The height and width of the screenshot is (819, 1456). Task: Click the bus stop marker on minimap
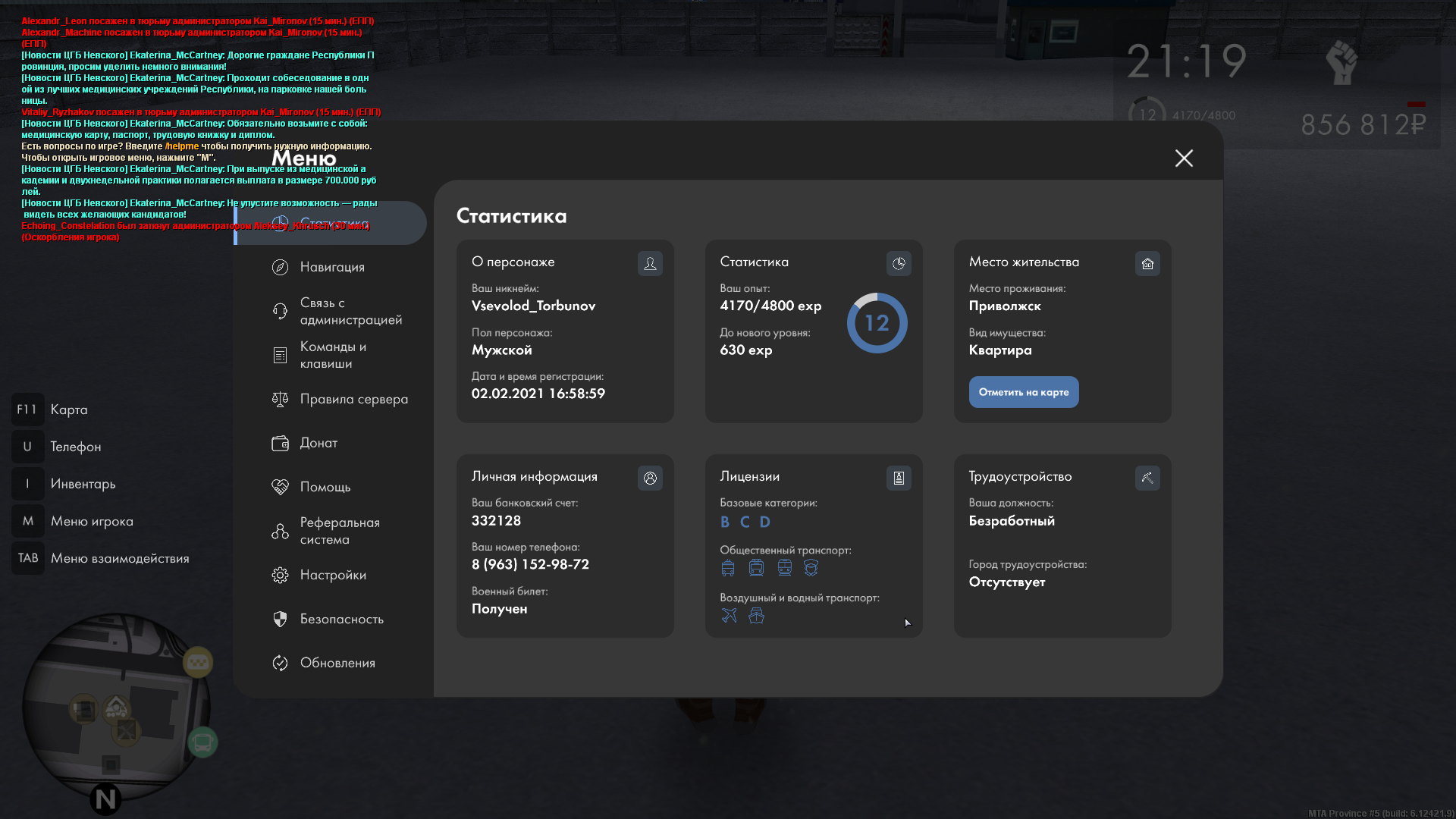tap(202, 742)
